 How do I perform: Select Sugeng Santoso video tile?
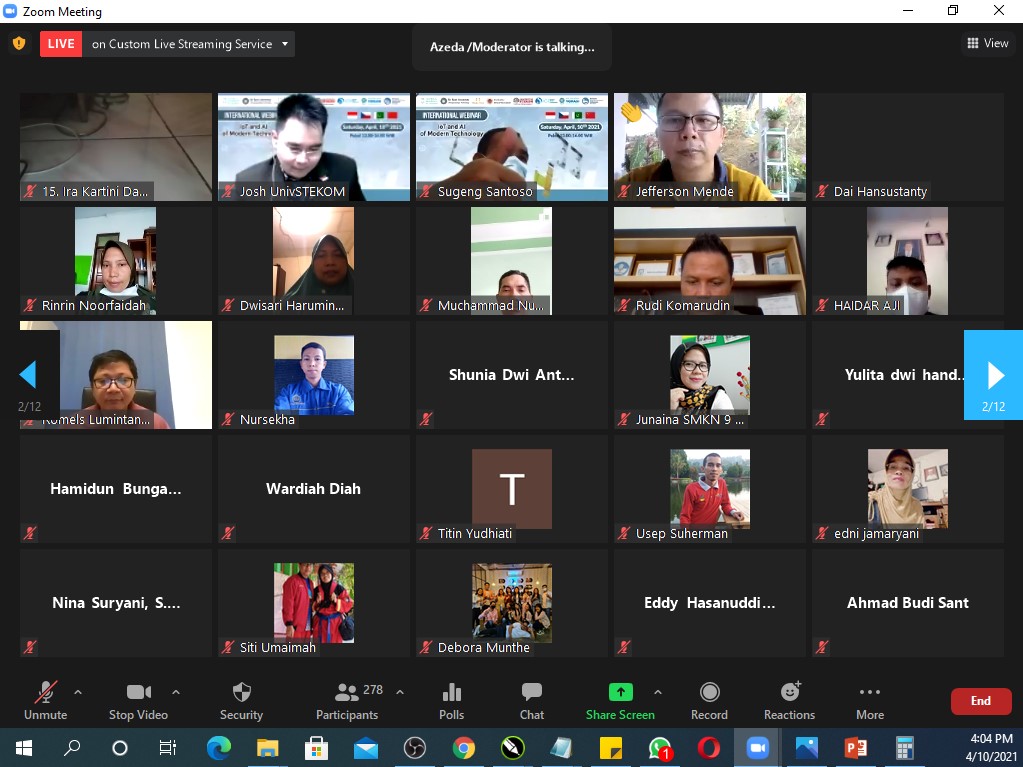[x=512, y=147]
